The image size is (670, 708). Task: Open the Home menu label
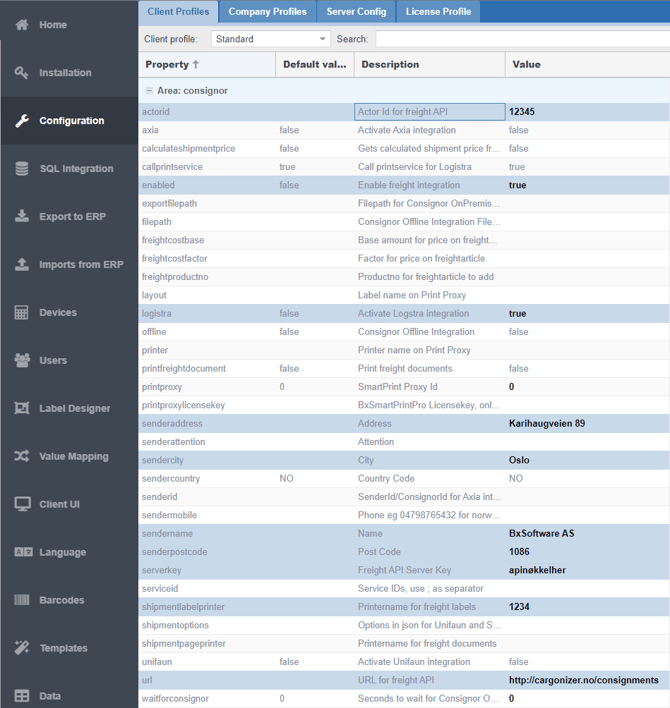click(x=53, y=25)
